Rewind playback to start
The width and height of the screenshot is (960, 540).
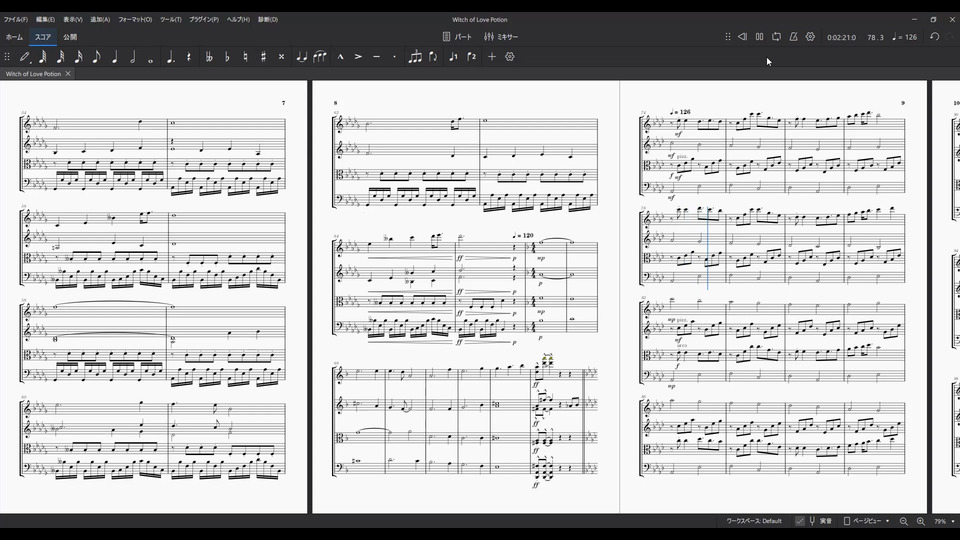tap(742, 37)
